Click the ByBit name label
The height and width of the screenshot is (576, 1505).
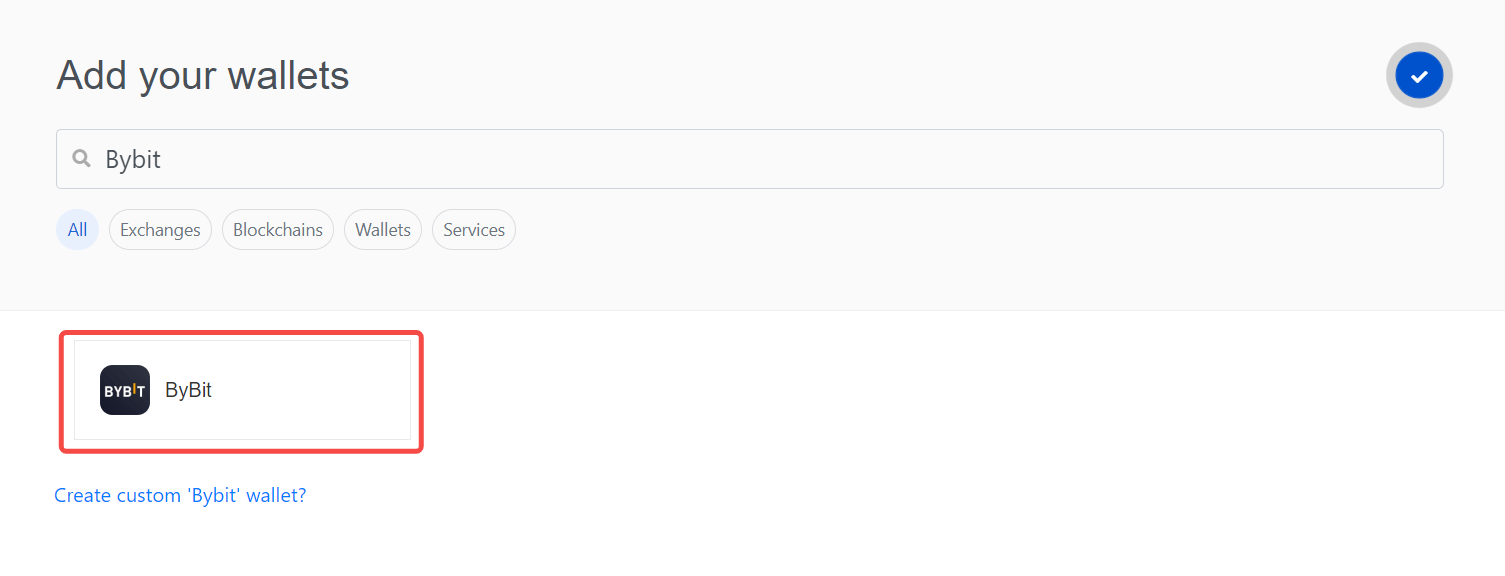pos(189,390)
